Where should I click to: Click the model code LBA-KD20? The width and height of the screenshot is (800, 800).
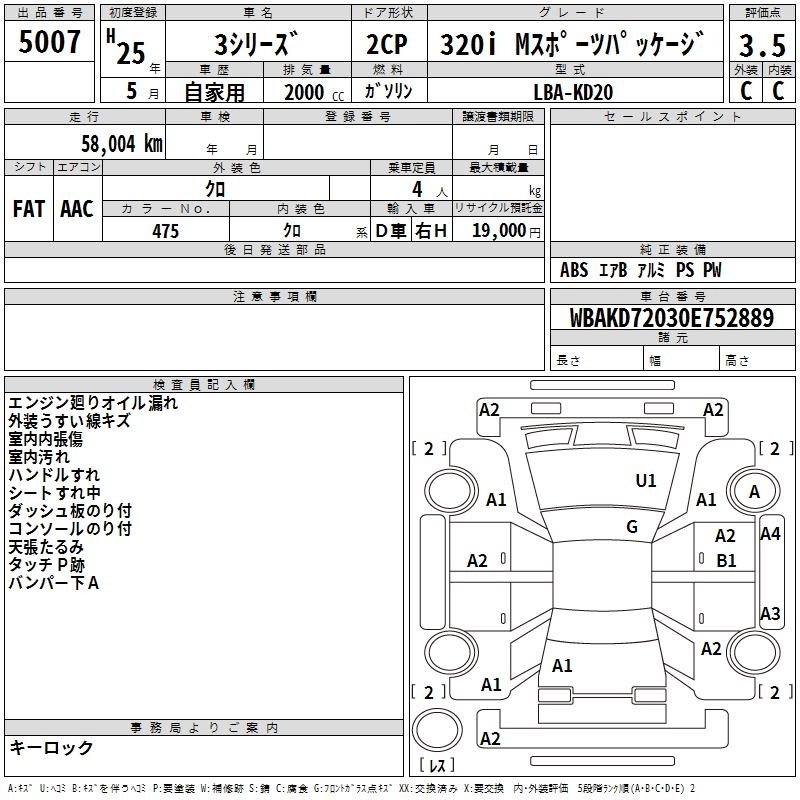[x=574, y=92]
